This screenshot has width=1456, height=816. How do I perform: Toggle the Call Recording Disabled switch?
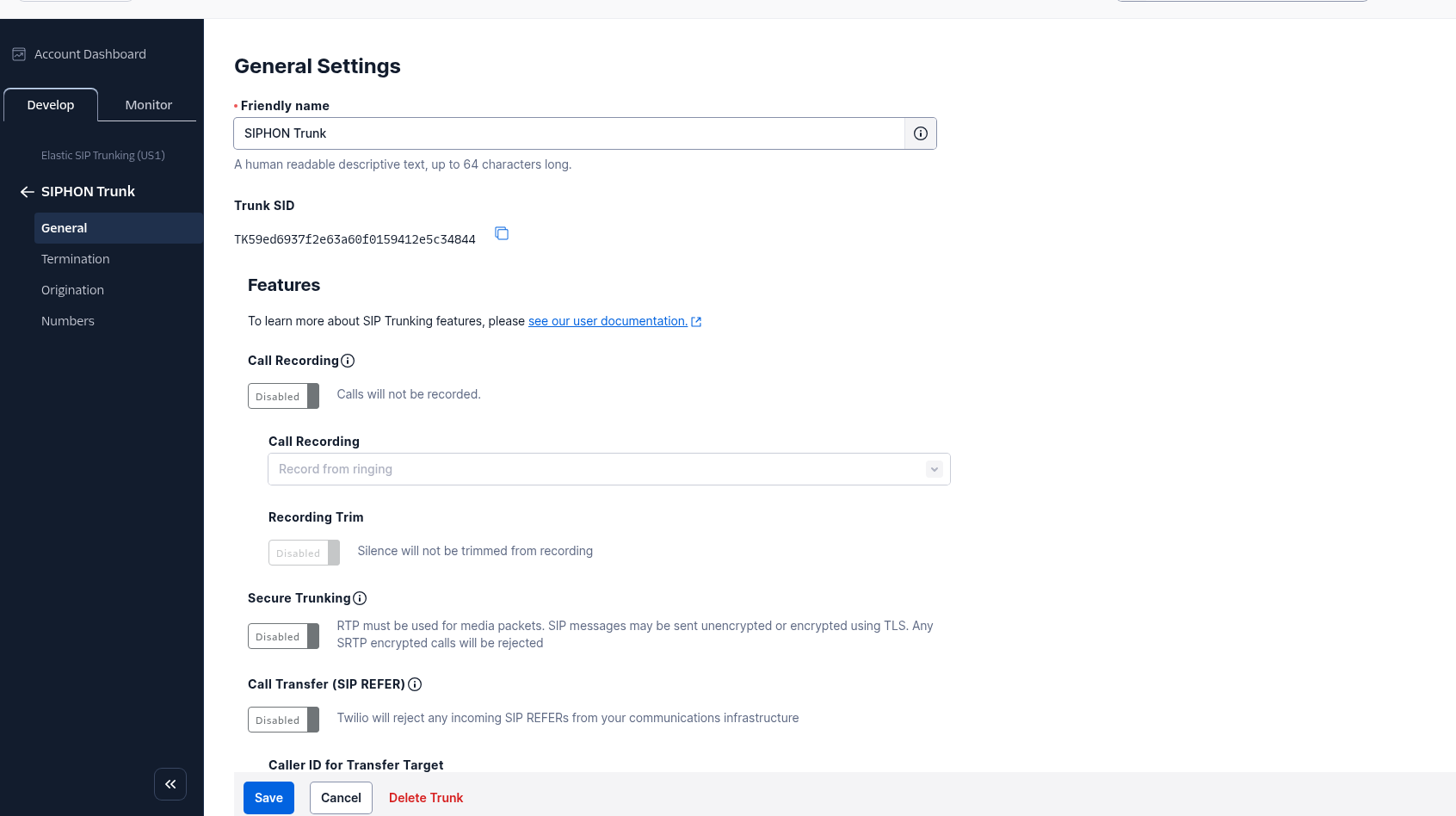283,396
